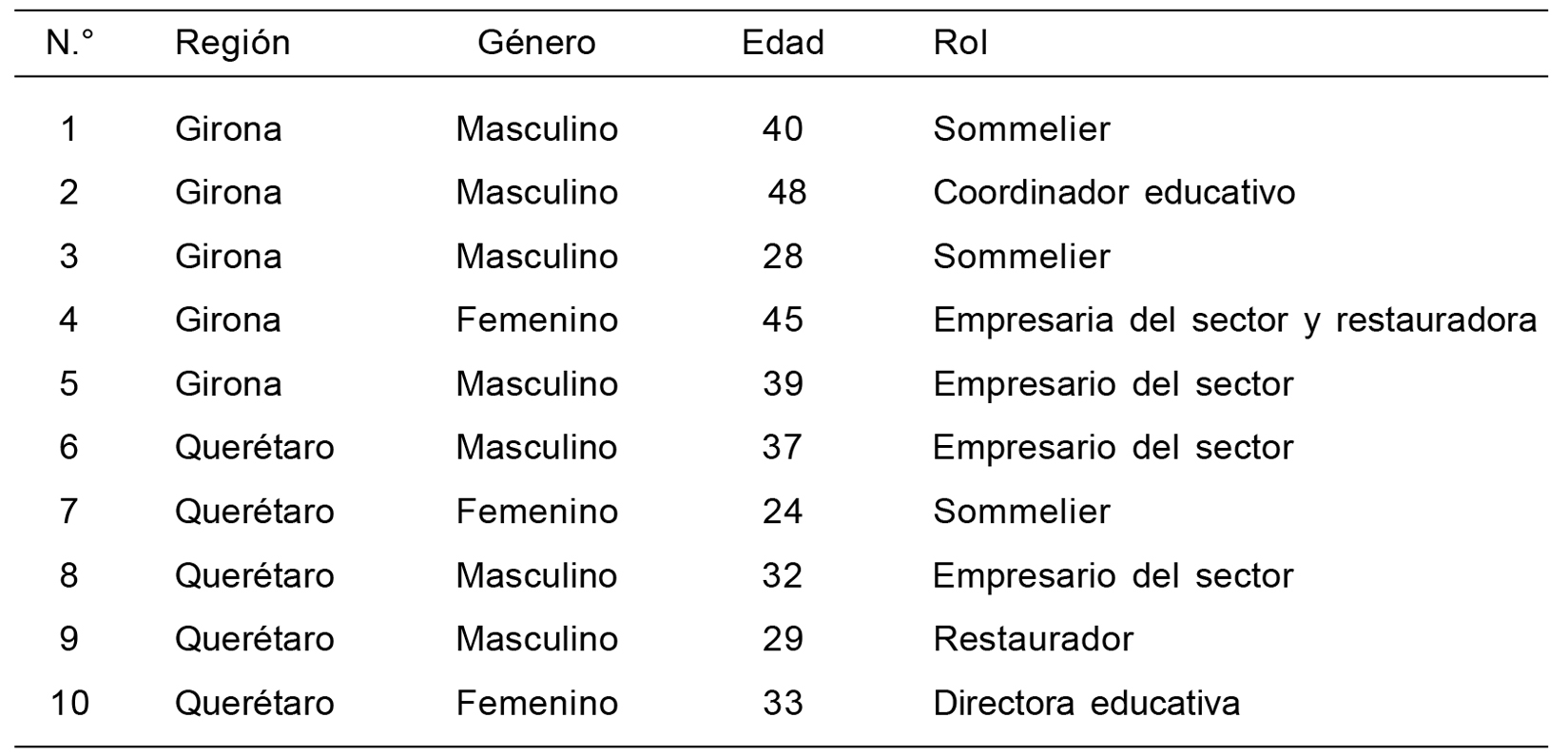Select the Restaurador role cell
The height and width of the screenshot is (756, 1568).
[x=1033, y=639]
